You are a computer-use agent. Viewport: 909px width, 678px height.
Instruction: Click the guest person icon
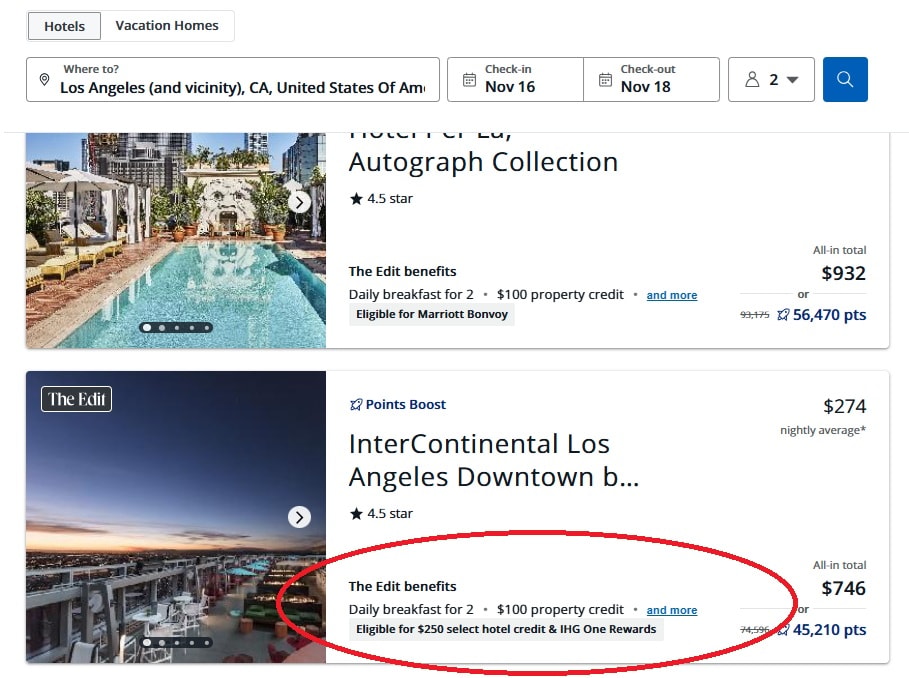752,79
